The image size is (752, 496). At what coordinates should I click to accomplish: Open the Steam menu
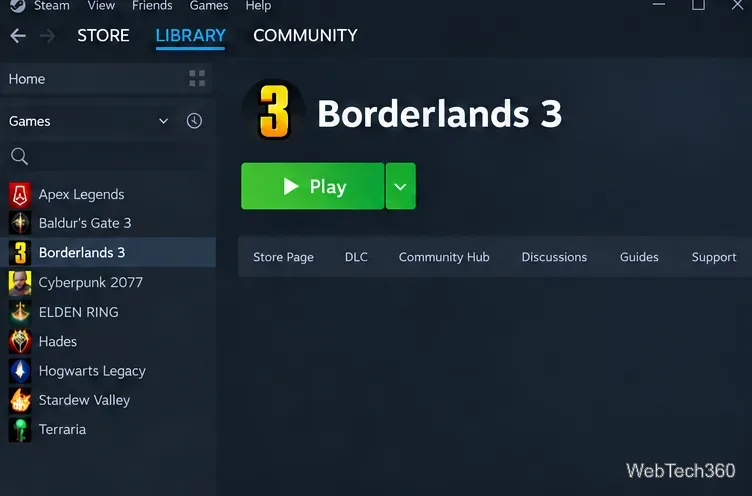[x=51, y=6]
